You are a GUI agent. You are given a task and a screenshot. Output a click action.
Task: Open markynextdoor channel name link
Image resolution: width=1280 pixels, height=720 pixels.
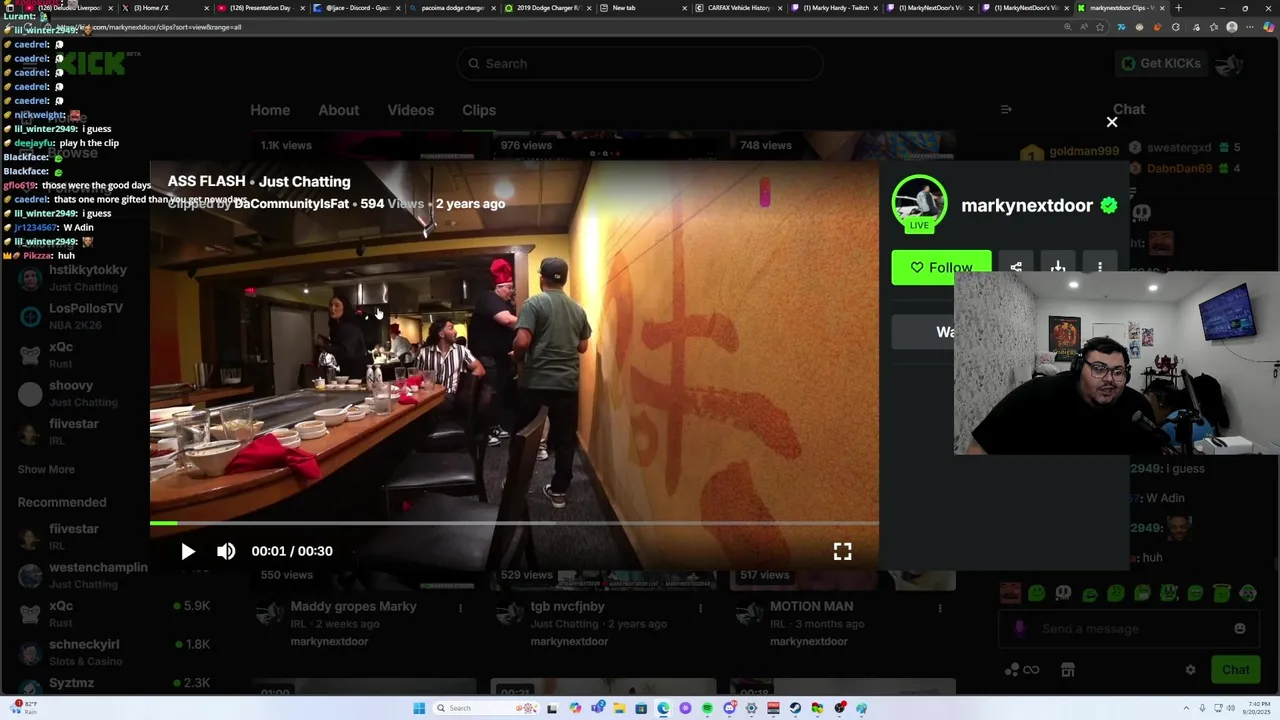[1027, 205]
